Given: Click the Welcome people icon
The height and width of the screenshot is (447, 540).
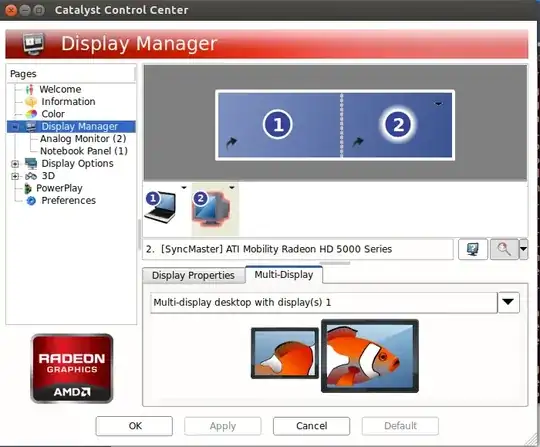Looking at the screenshot, I should (x=30, y=90).
